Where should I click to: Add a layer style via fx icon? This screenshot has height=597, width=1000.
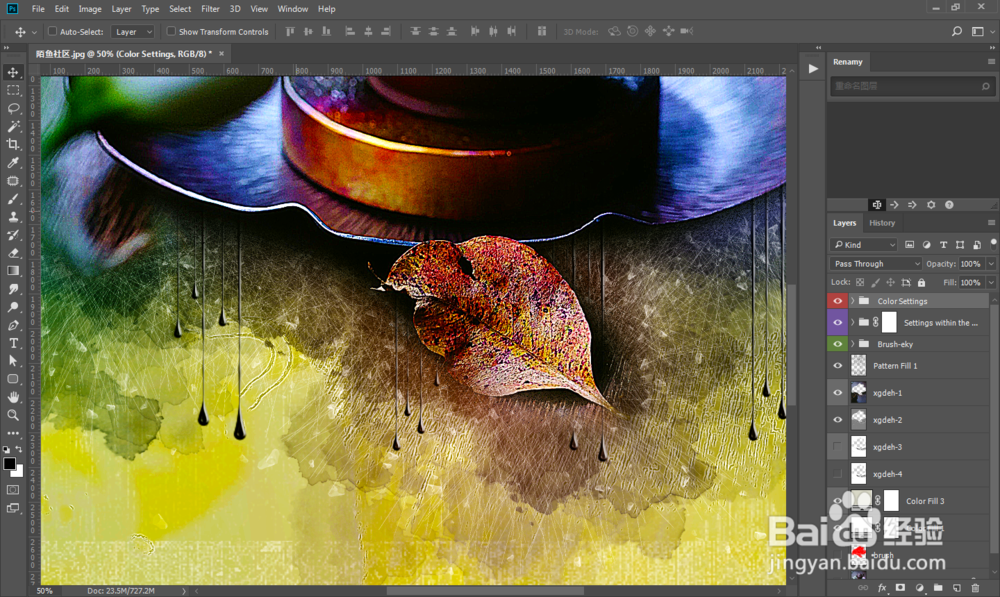[882, 587]
